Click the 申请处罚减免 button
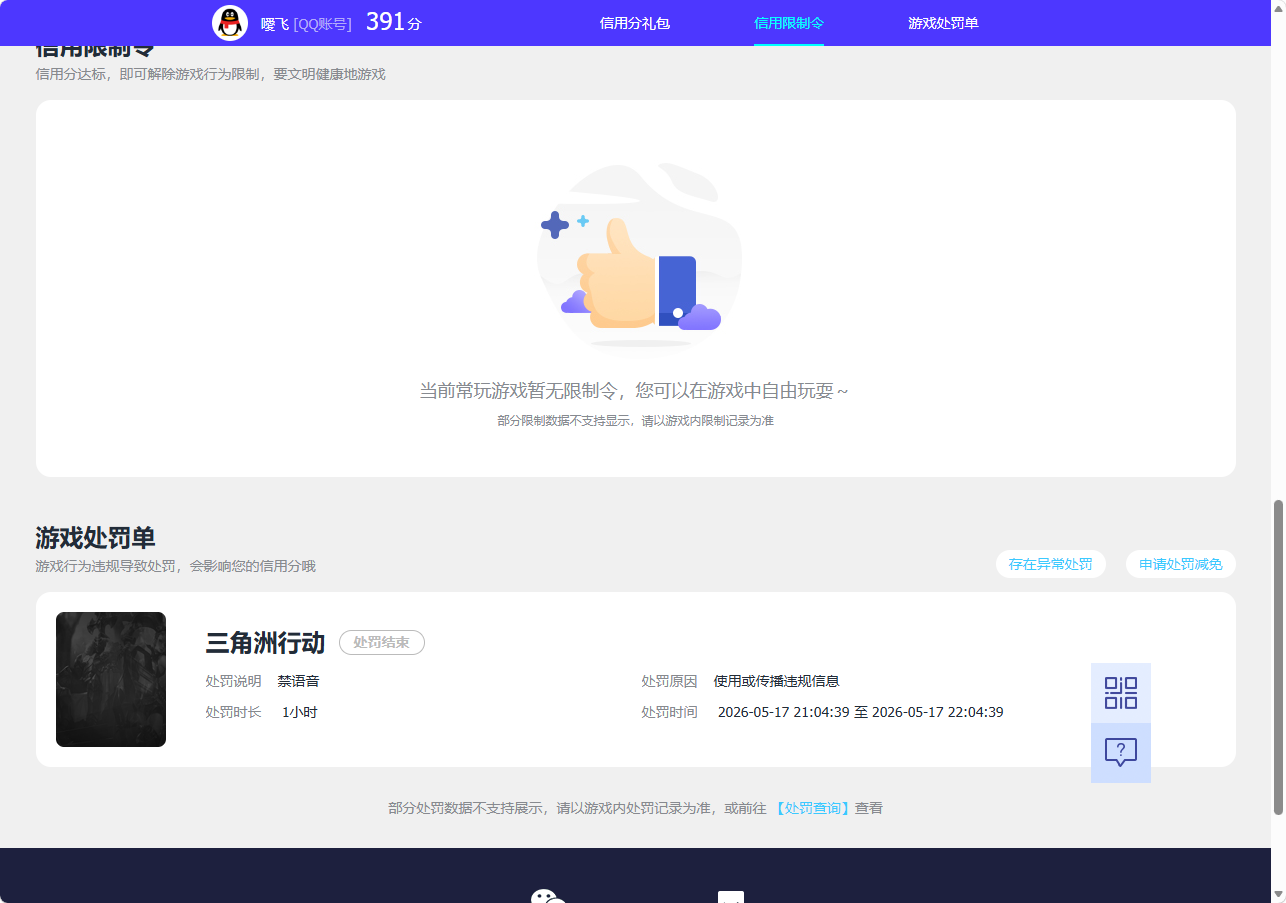 1180,564
